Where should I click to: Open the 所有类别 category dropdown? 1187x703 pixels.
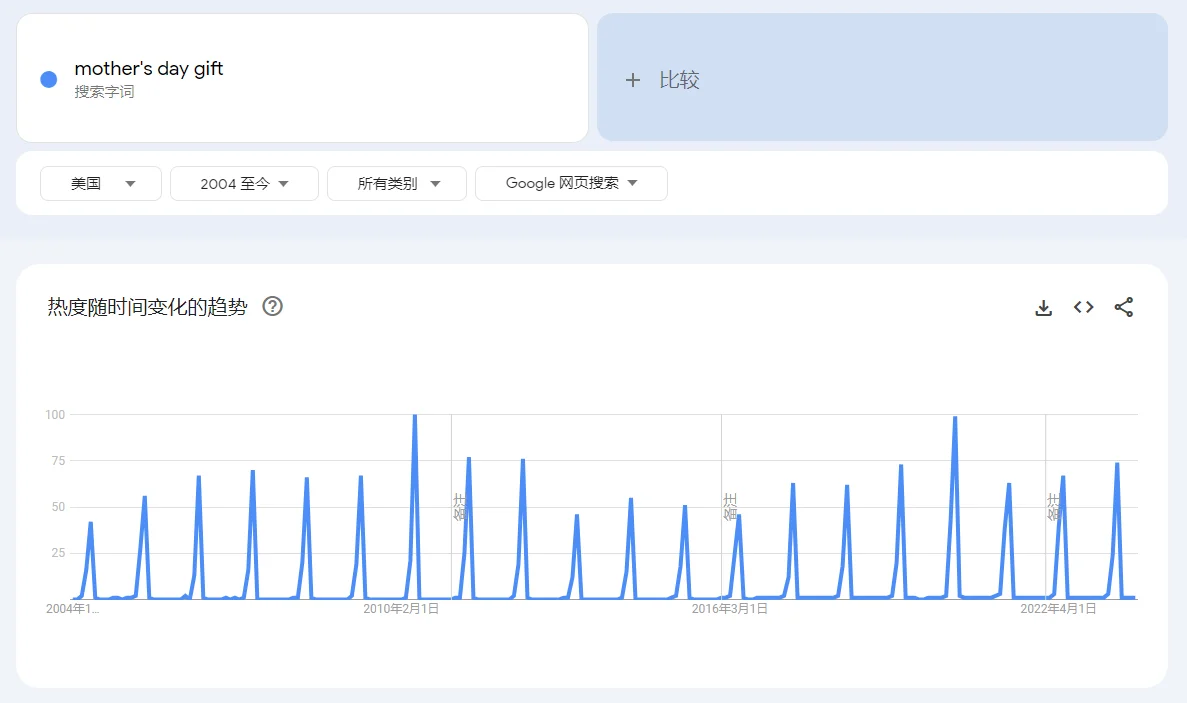tap(397, 184)
